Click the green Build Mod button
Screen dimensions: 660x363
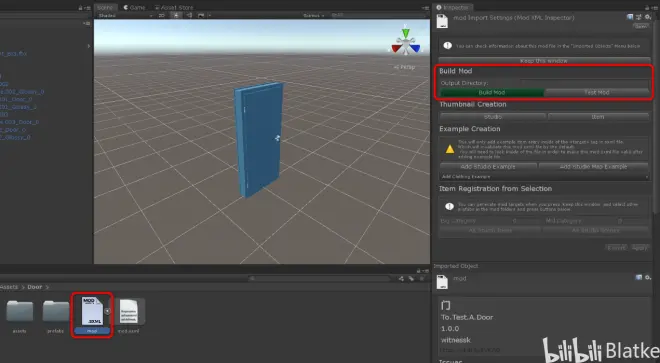click(492, 92)
